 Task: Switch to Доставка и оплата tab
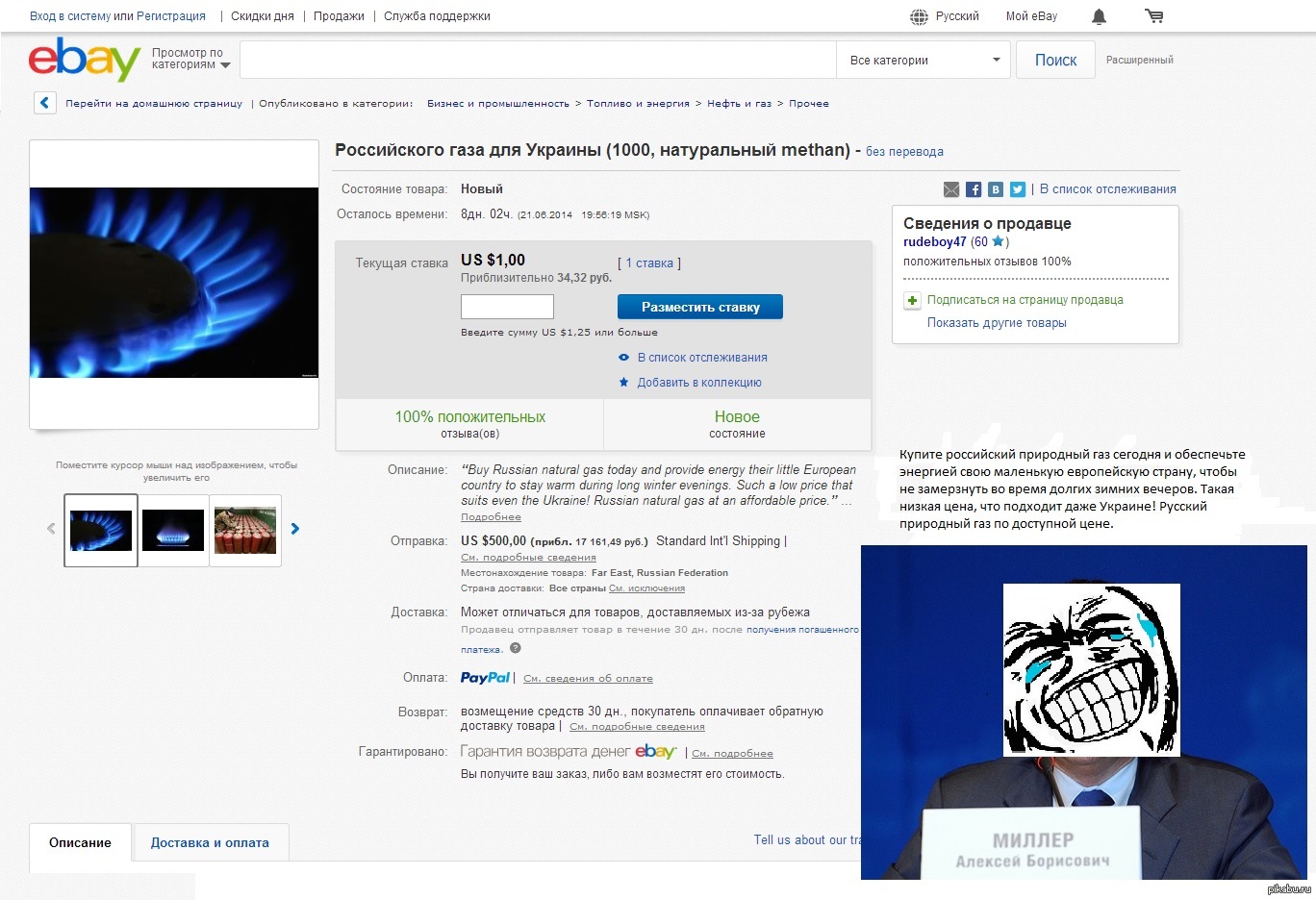(210, 843)
